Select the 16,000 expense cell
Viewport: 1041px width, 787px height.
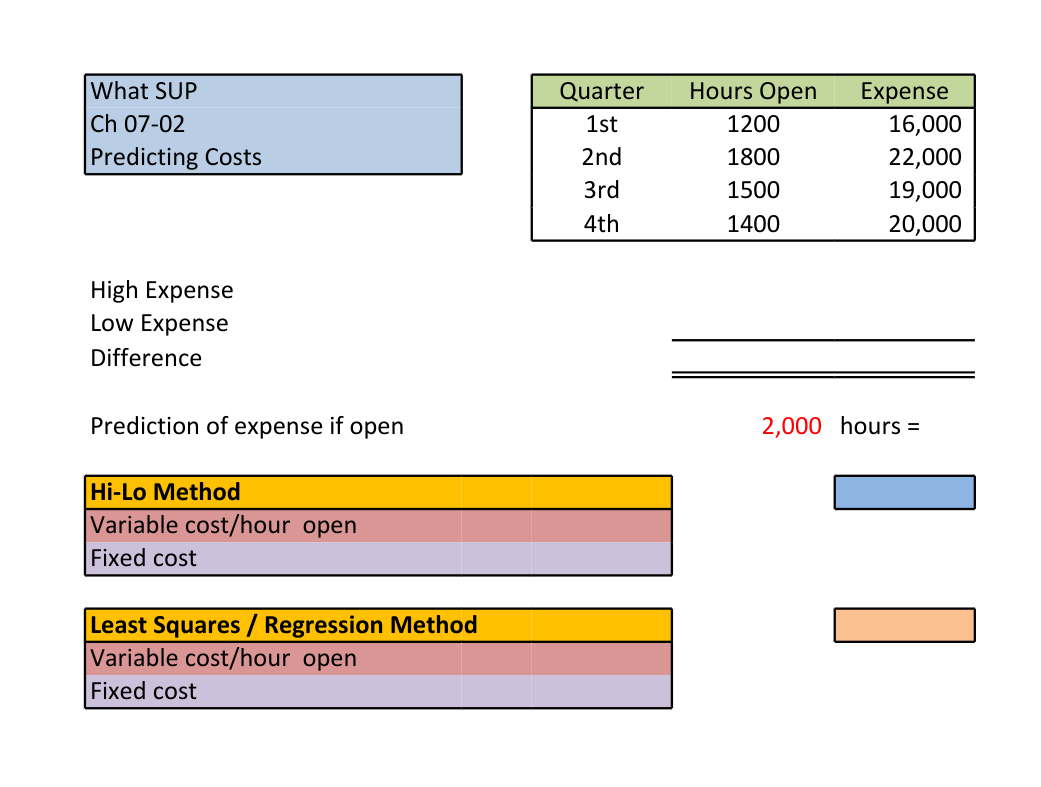click(x=904, y=124)
